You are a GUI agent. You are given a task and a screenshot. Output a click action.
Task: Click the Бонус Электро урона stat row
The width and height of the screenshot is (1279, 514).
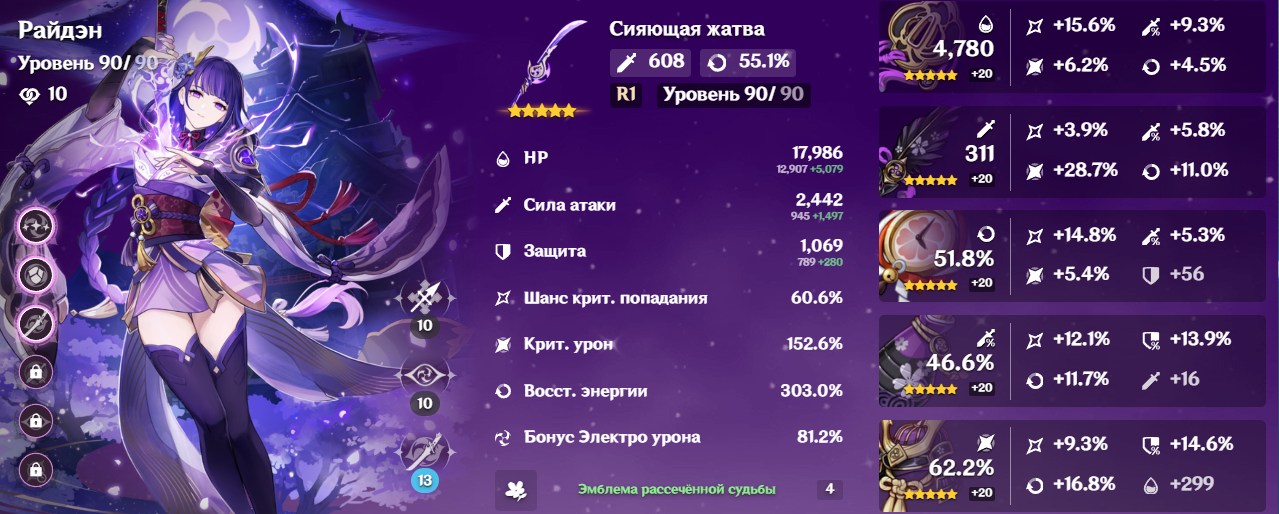coord(669,437)
